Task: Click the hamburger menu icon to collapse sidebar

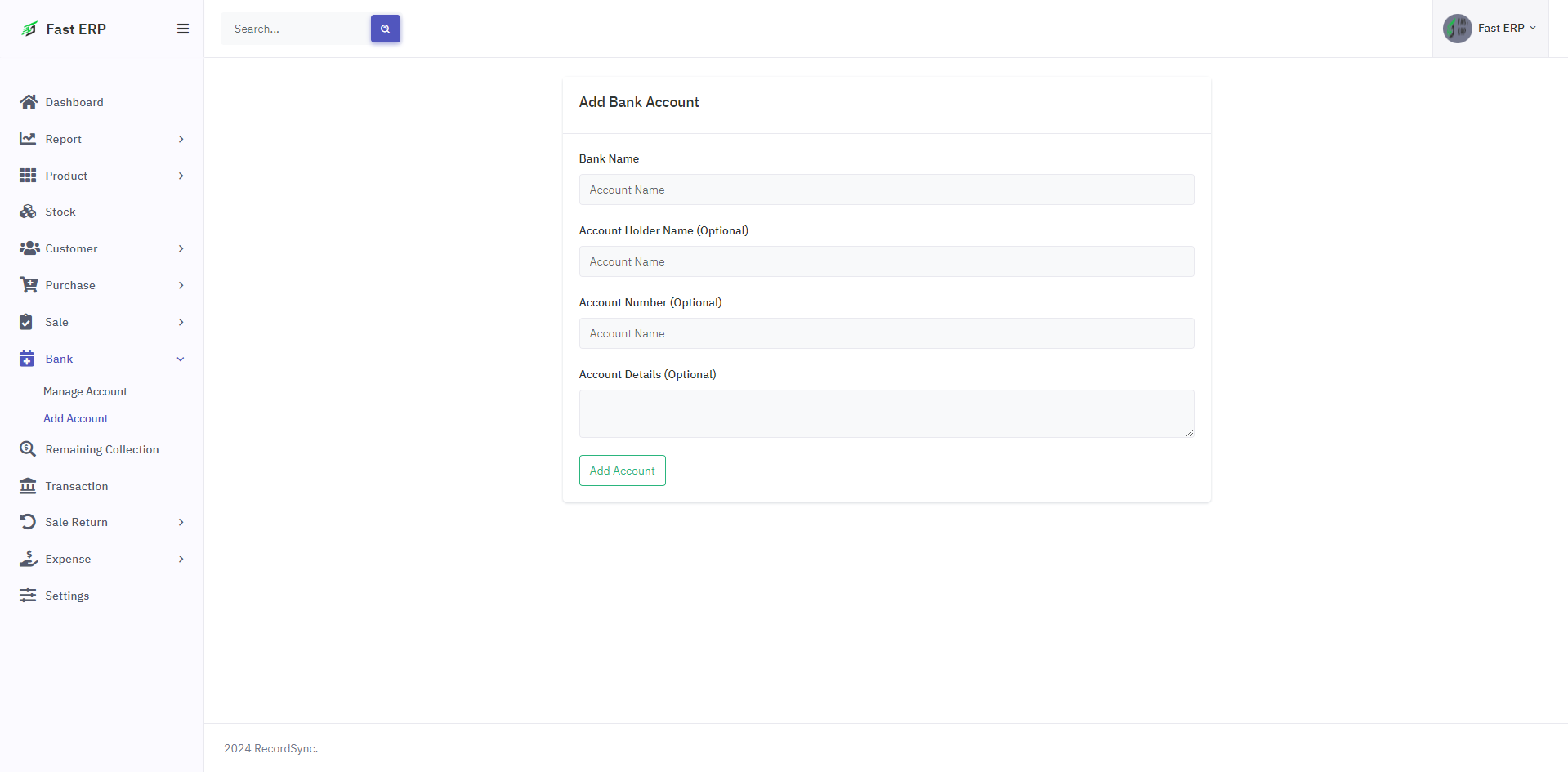Action: click(183, 29)
